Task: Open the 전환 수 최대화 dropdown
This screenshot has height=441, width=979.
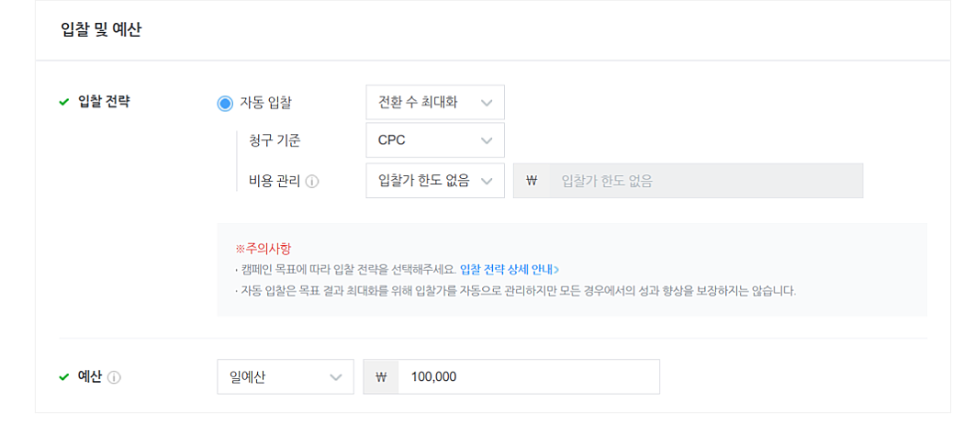Action: click(435, 102)
